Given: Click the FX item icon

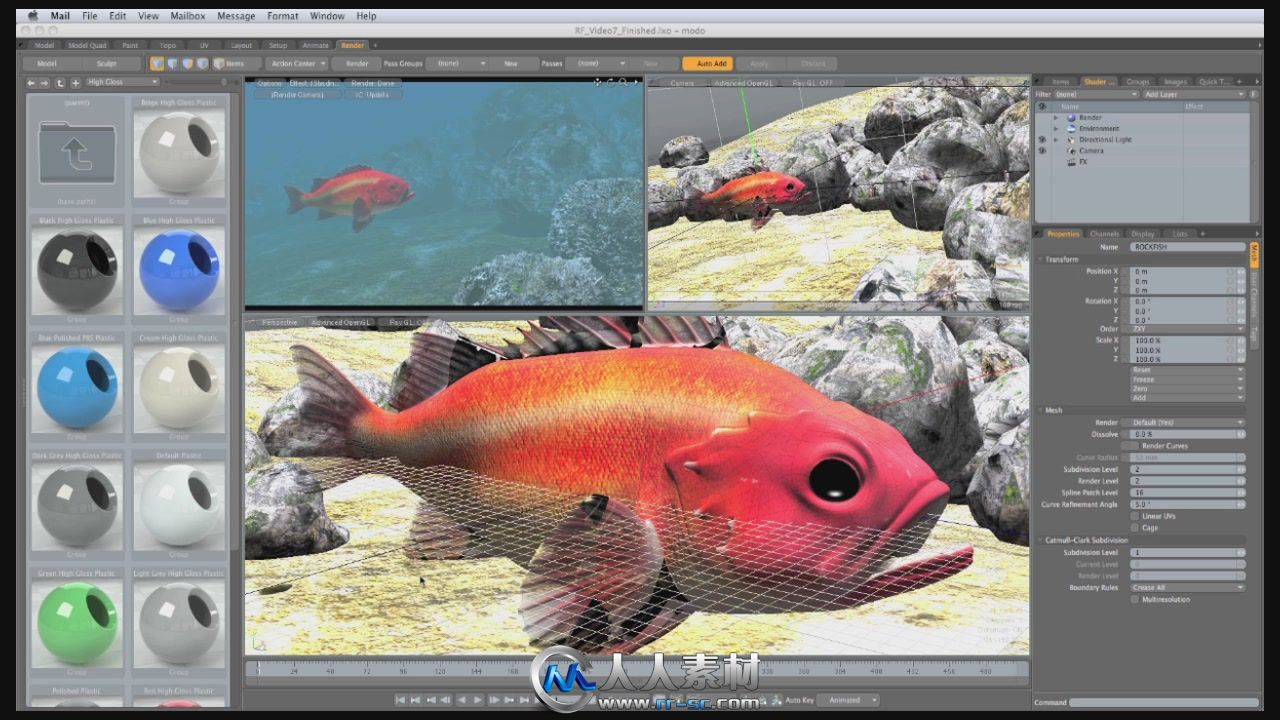Looking at the screenshot, I should [1071, 162].
